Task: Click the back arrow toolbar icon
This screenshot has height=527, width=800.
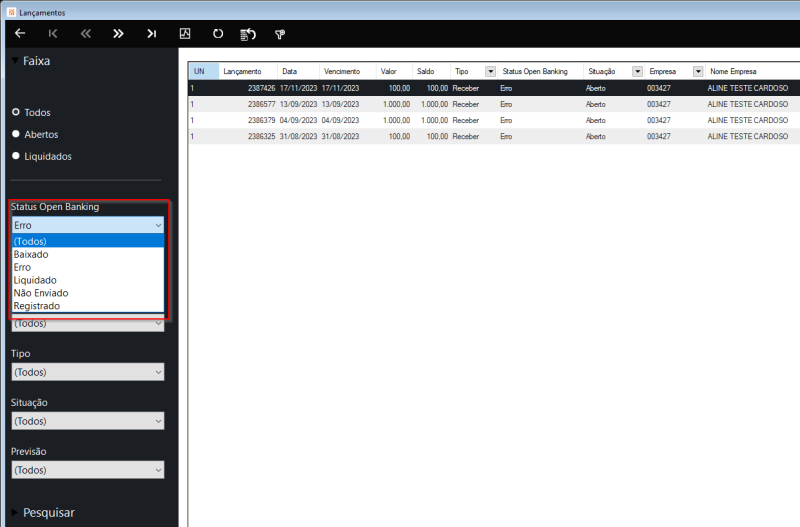Action: (20, 33)
